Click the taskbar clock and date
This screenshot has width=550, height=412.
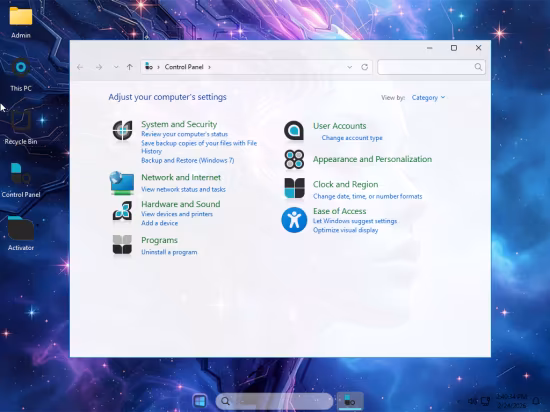click(512, 401)
